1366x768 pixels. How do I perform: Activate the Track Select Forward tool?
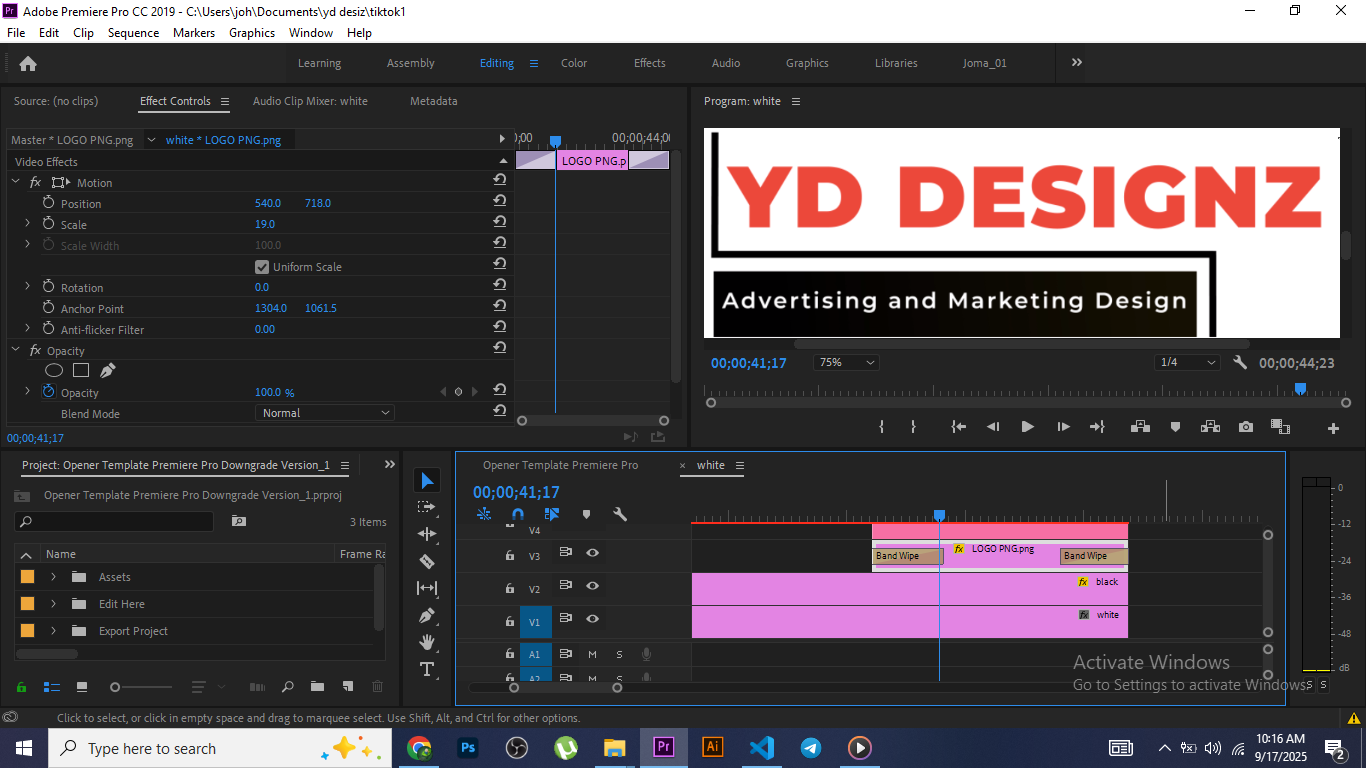pyautogui.click(x=427, y=507)
